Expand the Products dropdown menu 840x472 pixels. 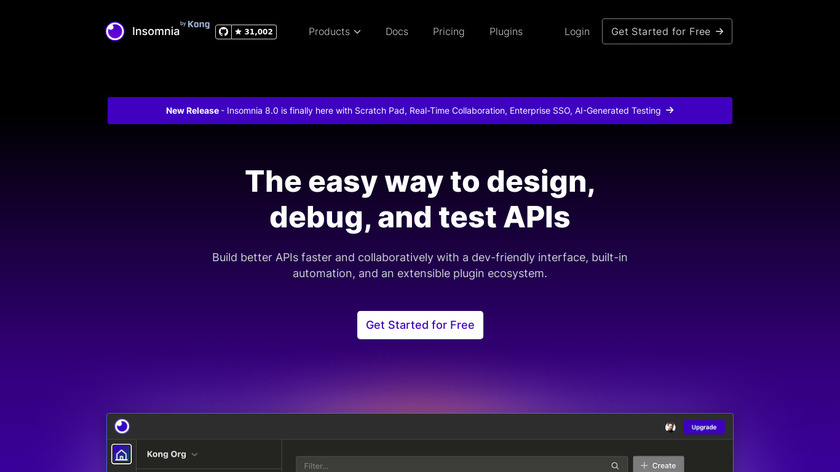pos(334,32)
